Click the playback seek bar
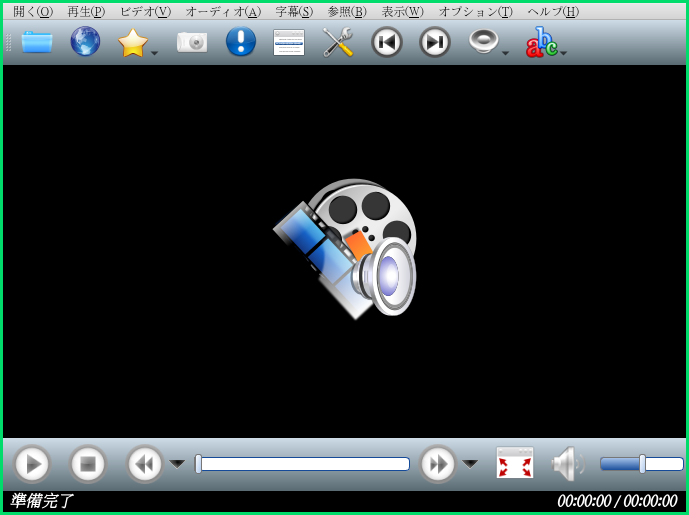 pos(302,464)
